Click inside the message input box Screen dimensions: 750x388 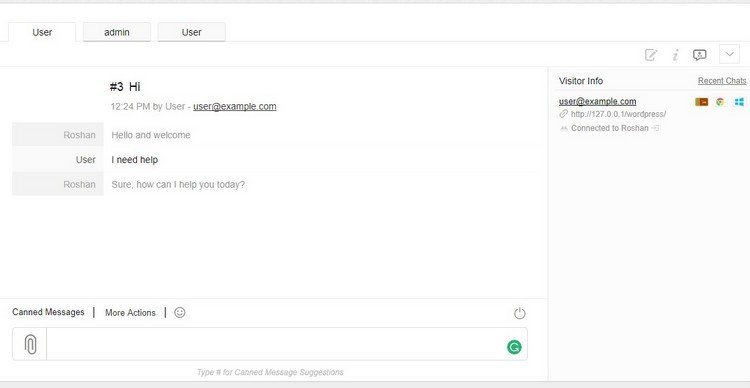(287, 344)
